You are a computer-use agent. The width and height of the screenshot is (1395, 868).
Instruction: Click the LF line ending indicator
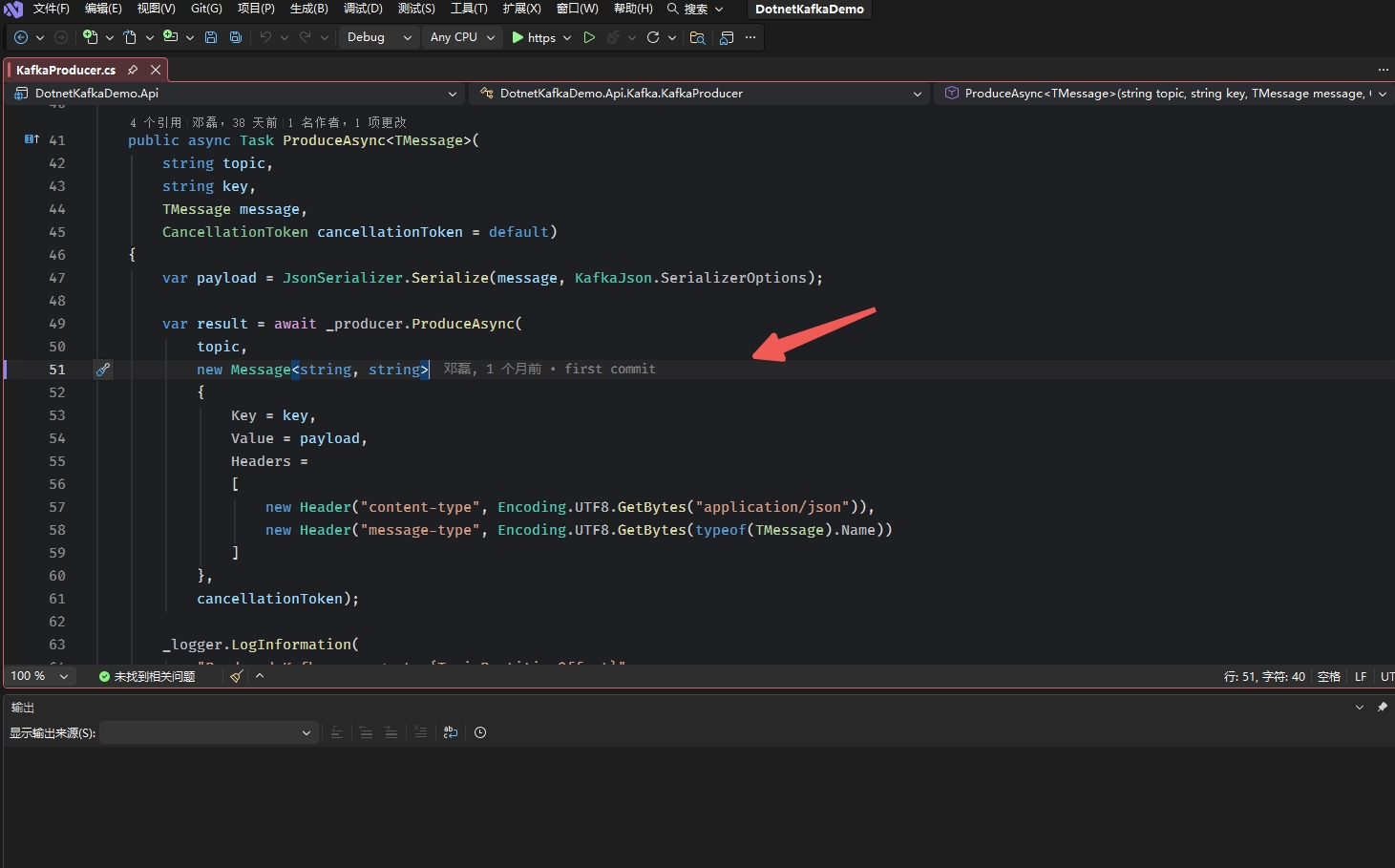(1361, 676)
